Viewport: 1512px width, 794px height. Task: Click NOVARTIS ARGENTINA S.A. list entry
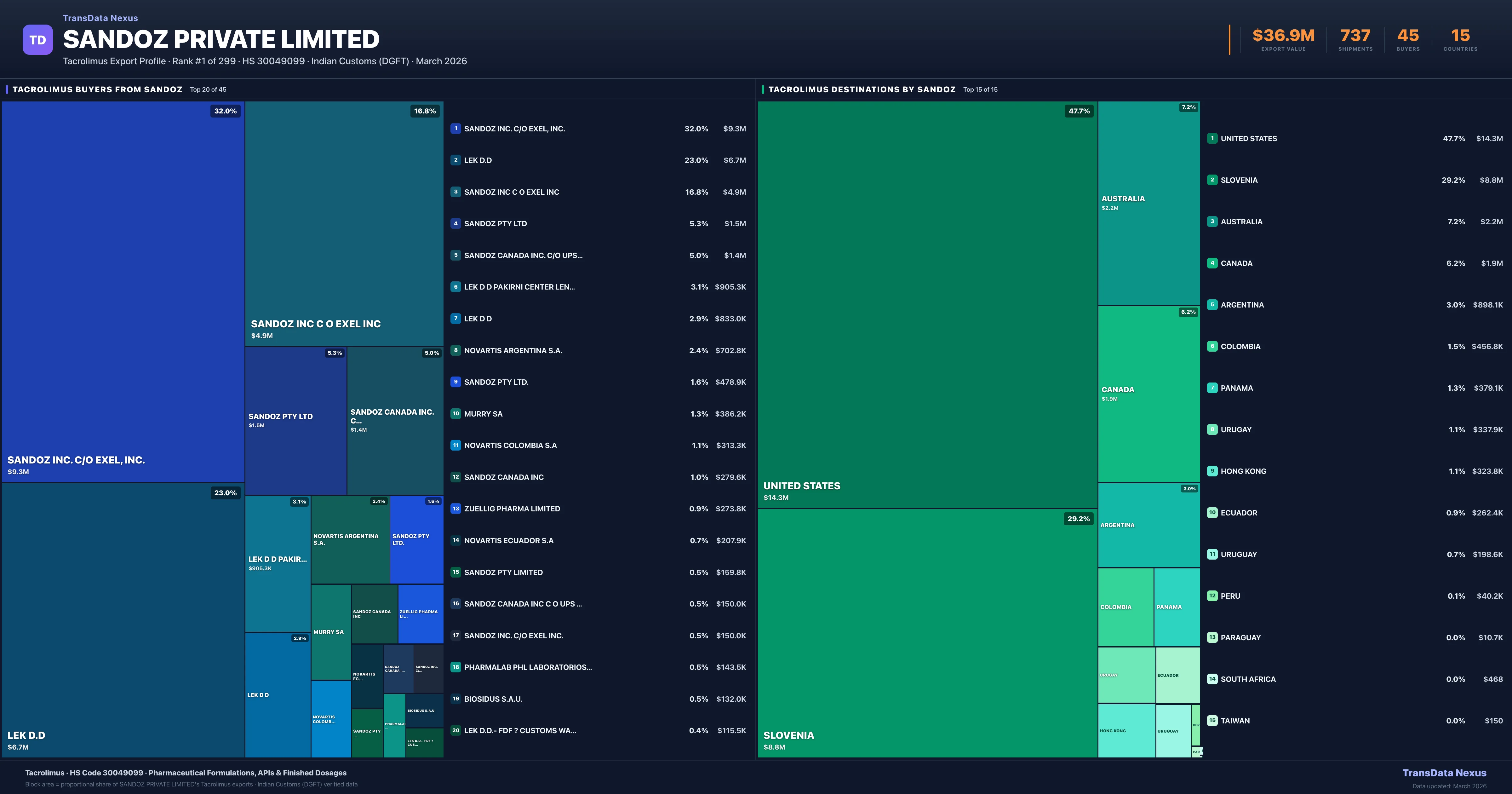[513, 351]
